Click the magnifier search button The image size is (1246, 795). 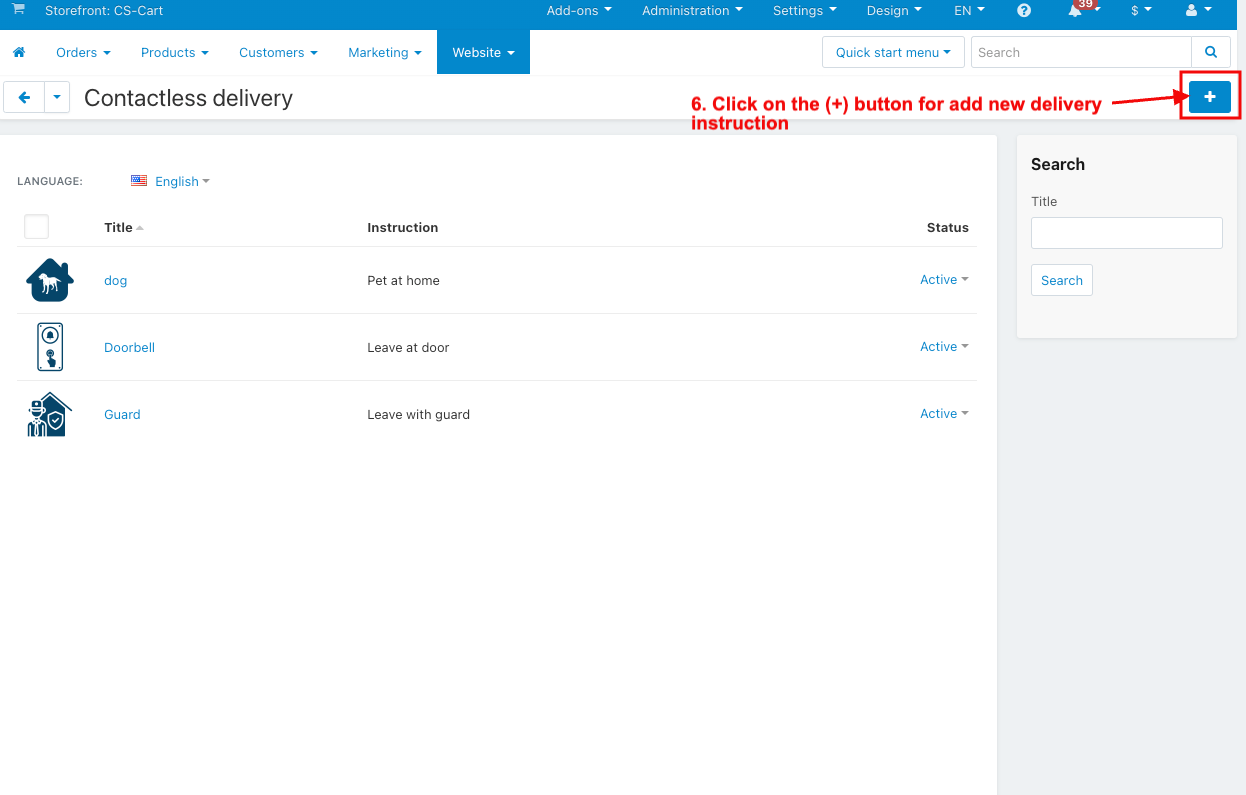click(x=1211, y=52)
